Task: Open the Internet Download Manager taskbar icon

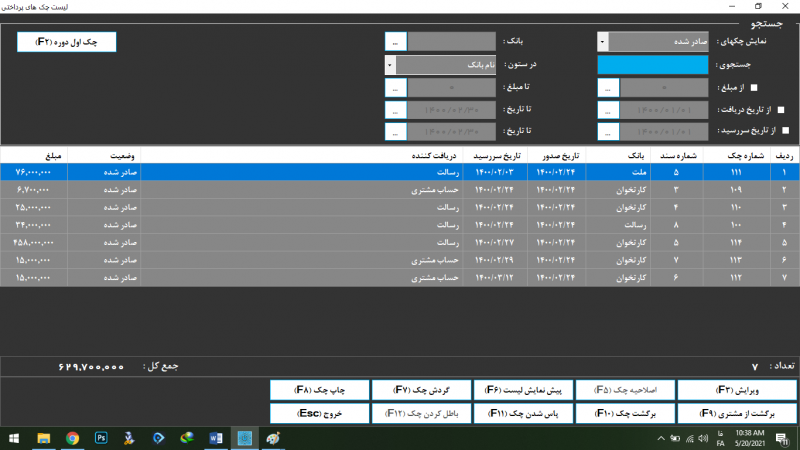Action: (x=187, y=438)
